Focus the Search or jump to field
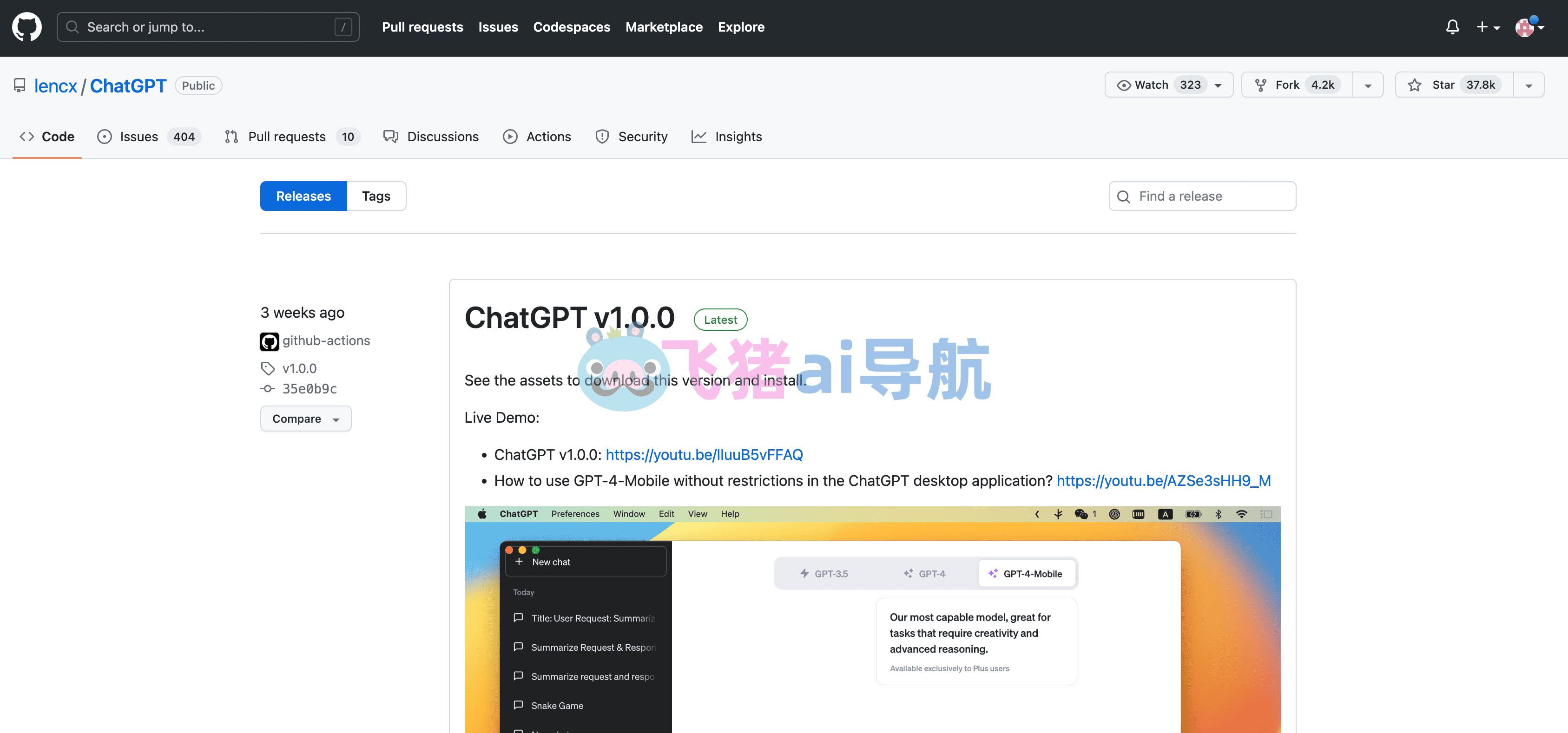This screenshot has height=733, width=1568. point(208,27)
